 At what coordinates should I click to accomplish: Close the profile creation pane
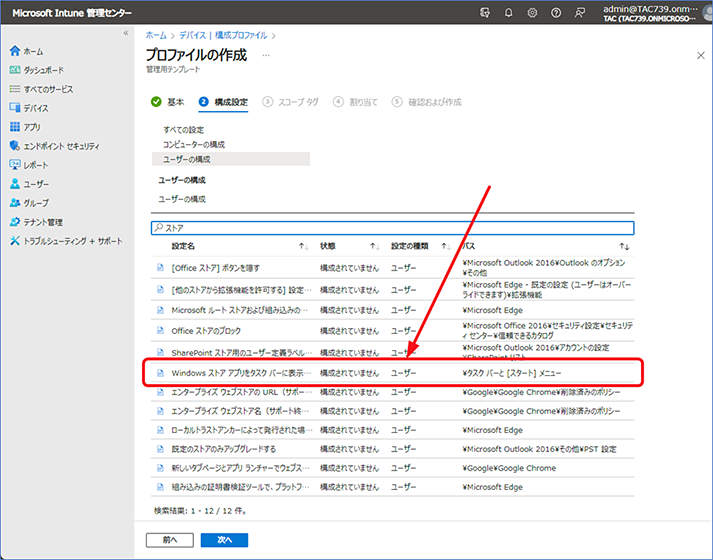(x=701, y=55)
